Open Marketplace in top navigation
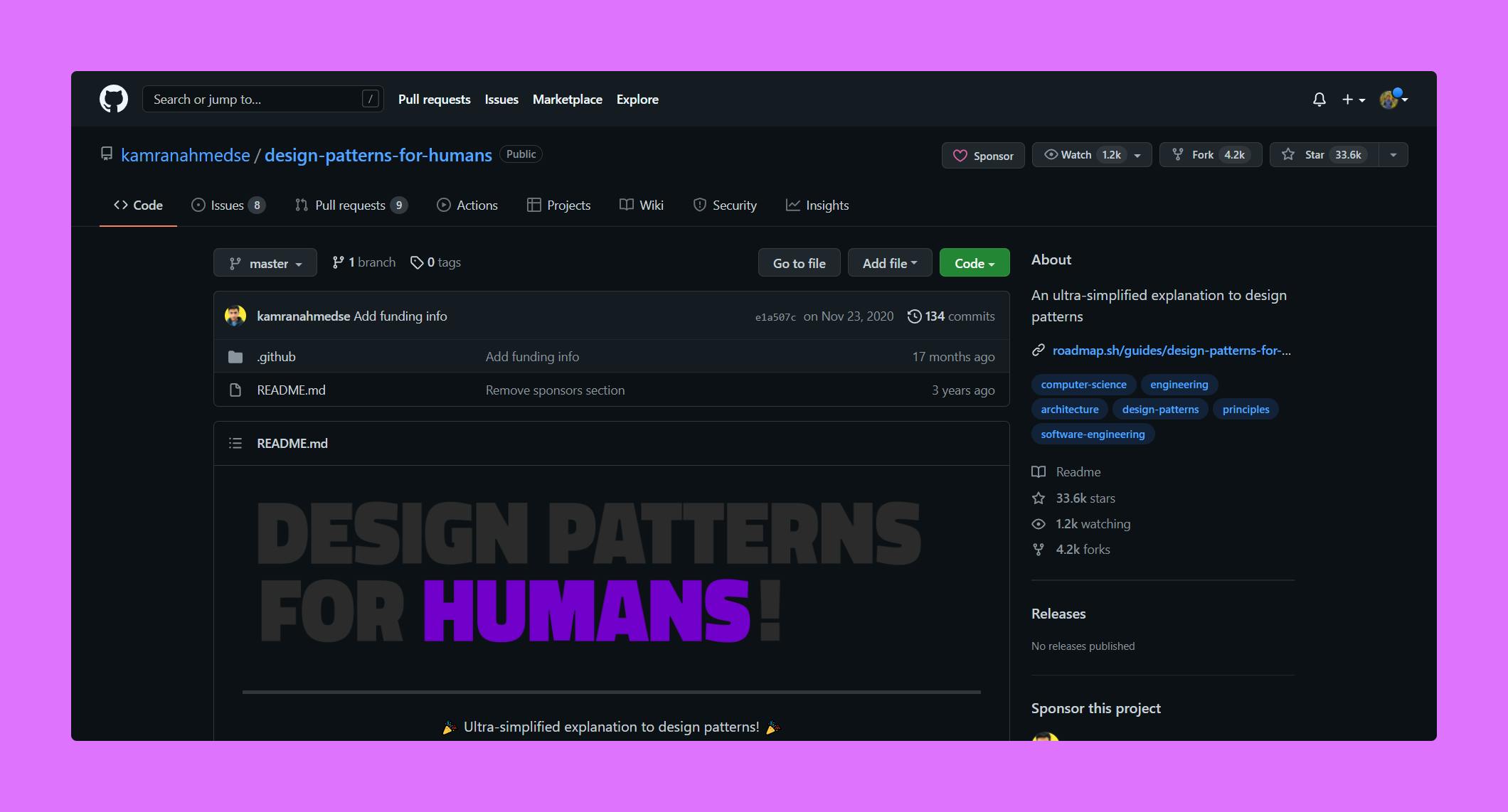This screenshot has height=812, width=1508. 567,100
